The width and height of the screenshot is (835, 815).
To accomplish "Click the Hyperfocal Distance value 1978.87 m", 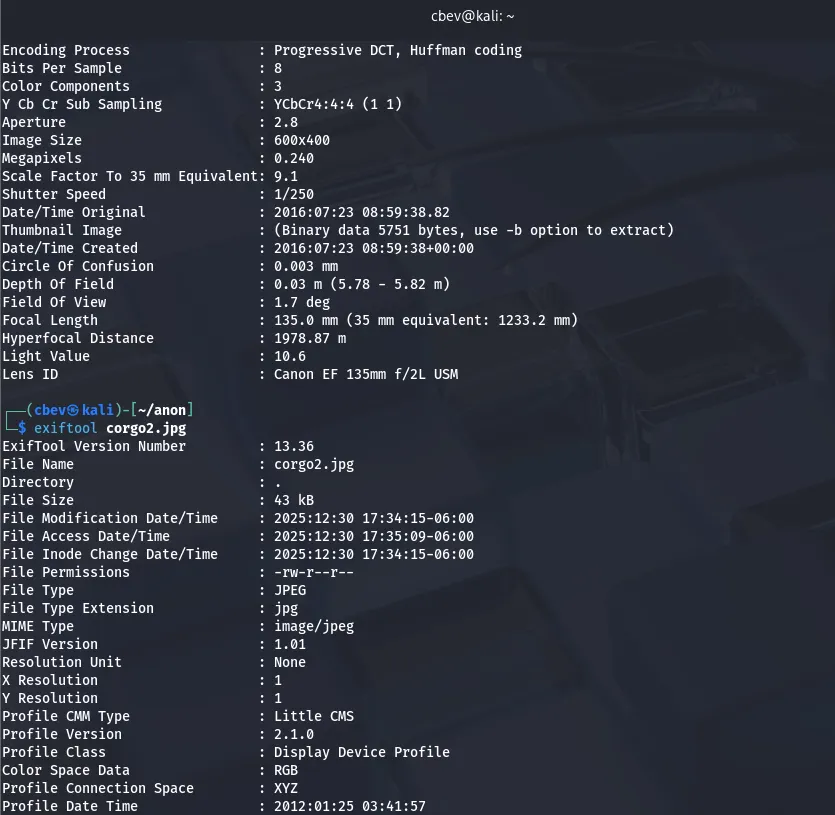I will [310, 338].
